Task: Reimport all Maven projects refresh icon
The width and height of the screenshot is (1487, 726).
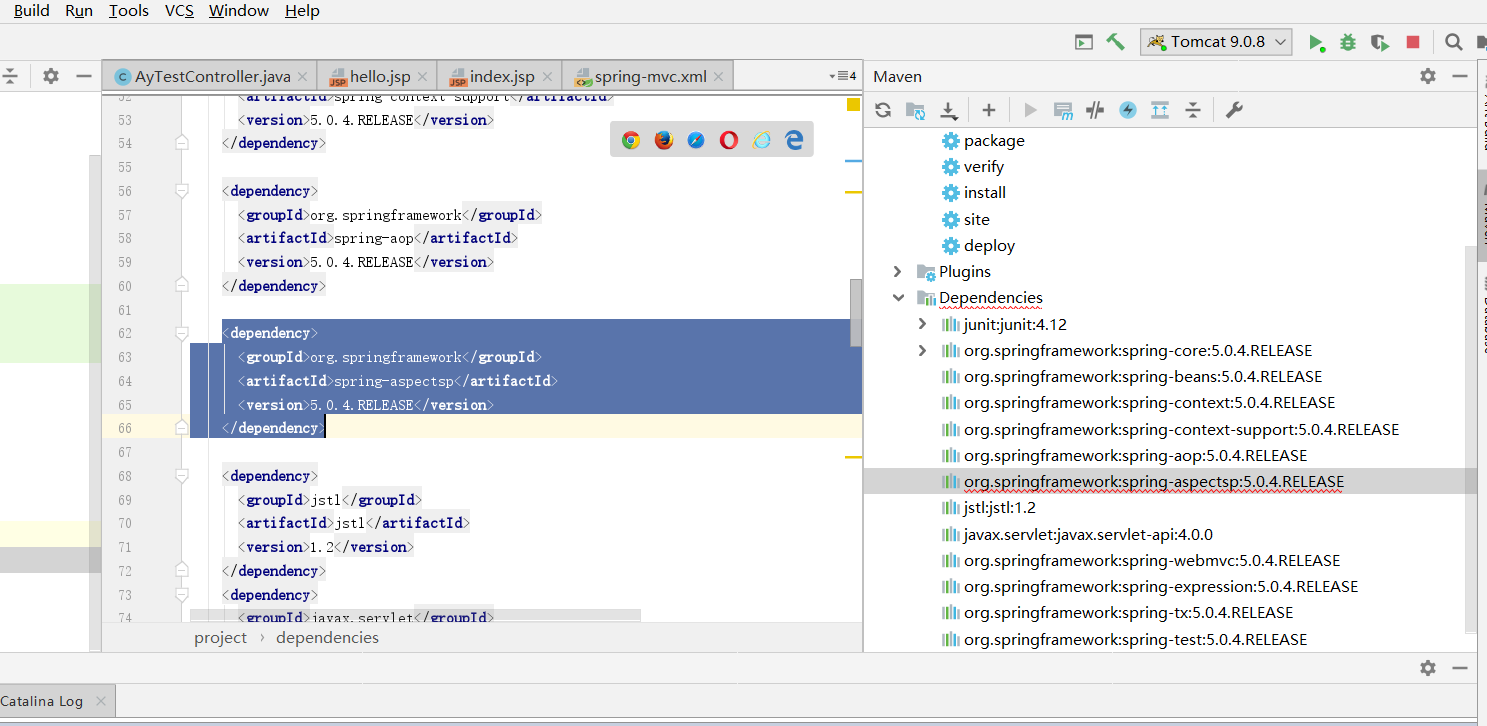Action: (883, 110)
